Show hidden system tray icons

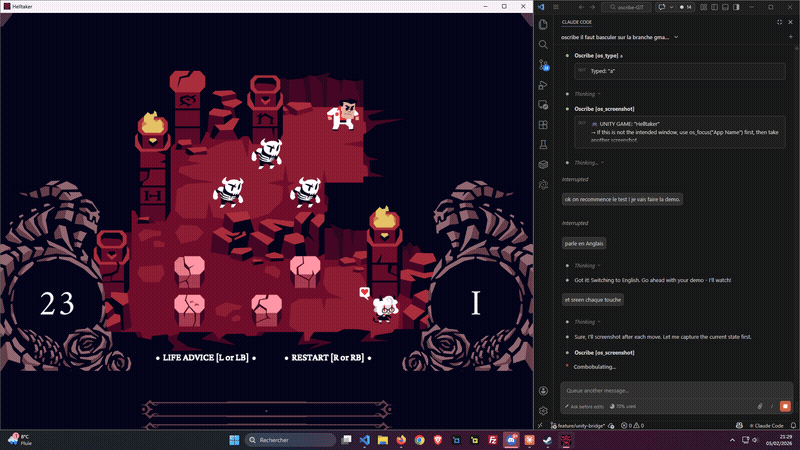pyautogui.click(x=732, y=440)
